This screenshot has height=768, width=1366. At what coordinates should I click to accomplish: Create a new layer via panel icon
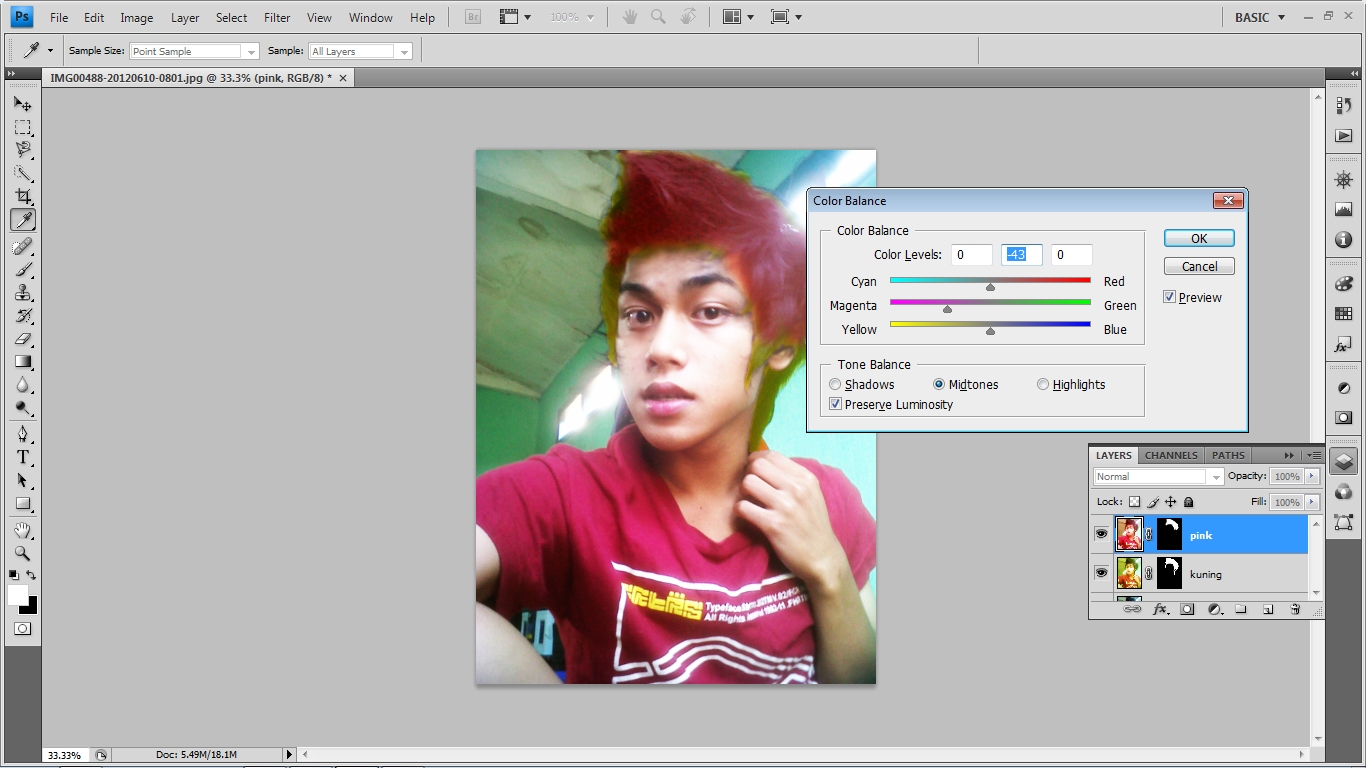[x=1268, y=609]
